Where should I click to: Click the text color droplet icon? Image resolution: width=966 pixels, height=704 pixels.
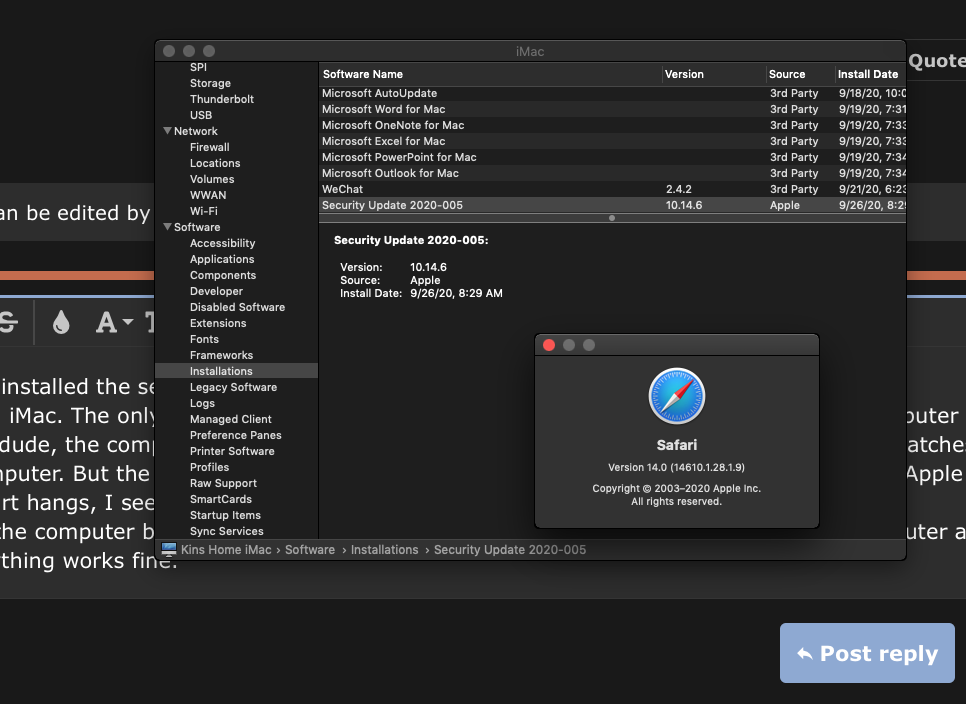pyautogui.click(x=61, y=322)
